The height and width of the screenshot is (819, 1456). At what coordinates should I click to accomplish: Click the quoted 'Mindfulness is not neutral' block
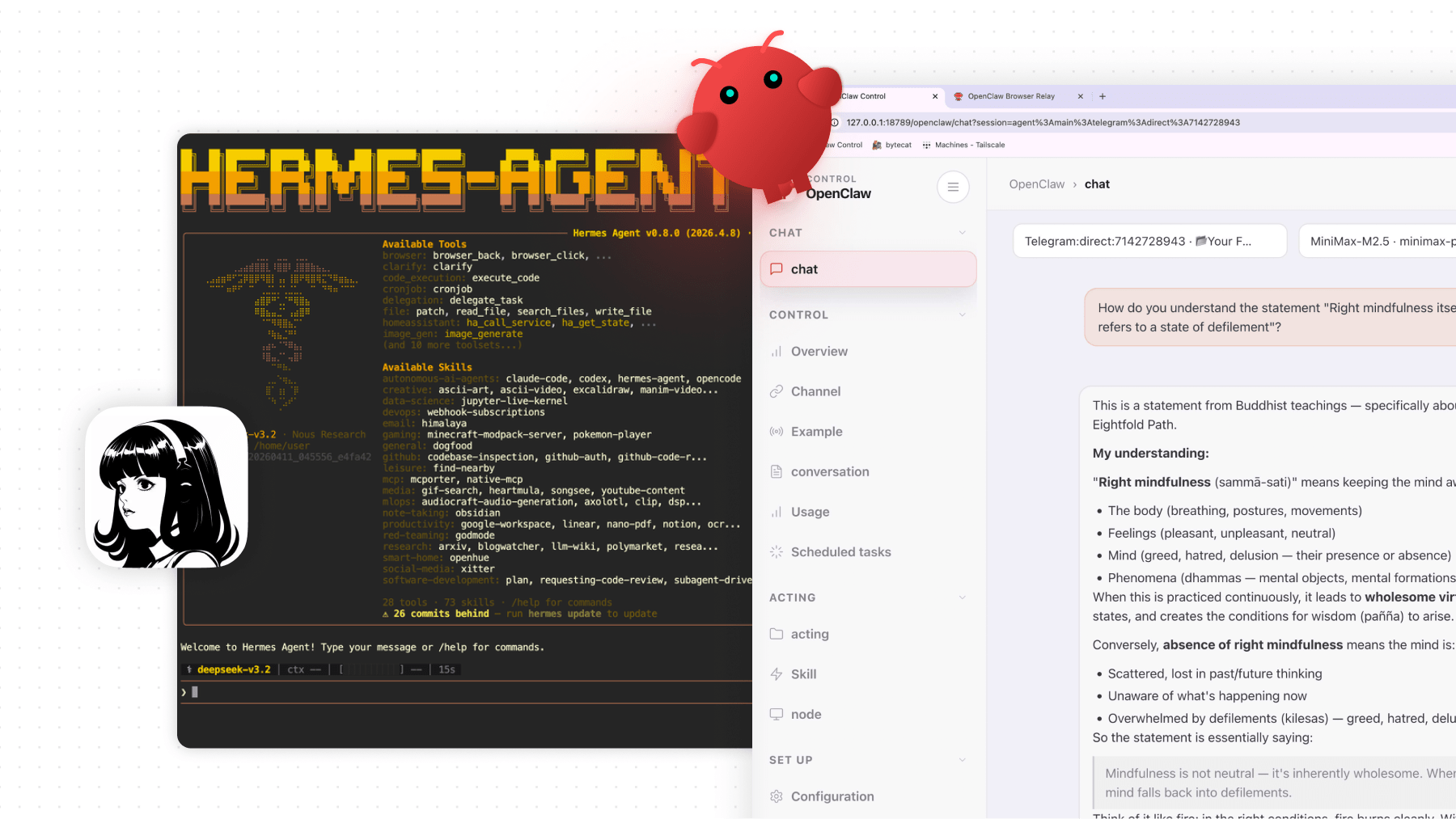click(x=1275, y=783)
